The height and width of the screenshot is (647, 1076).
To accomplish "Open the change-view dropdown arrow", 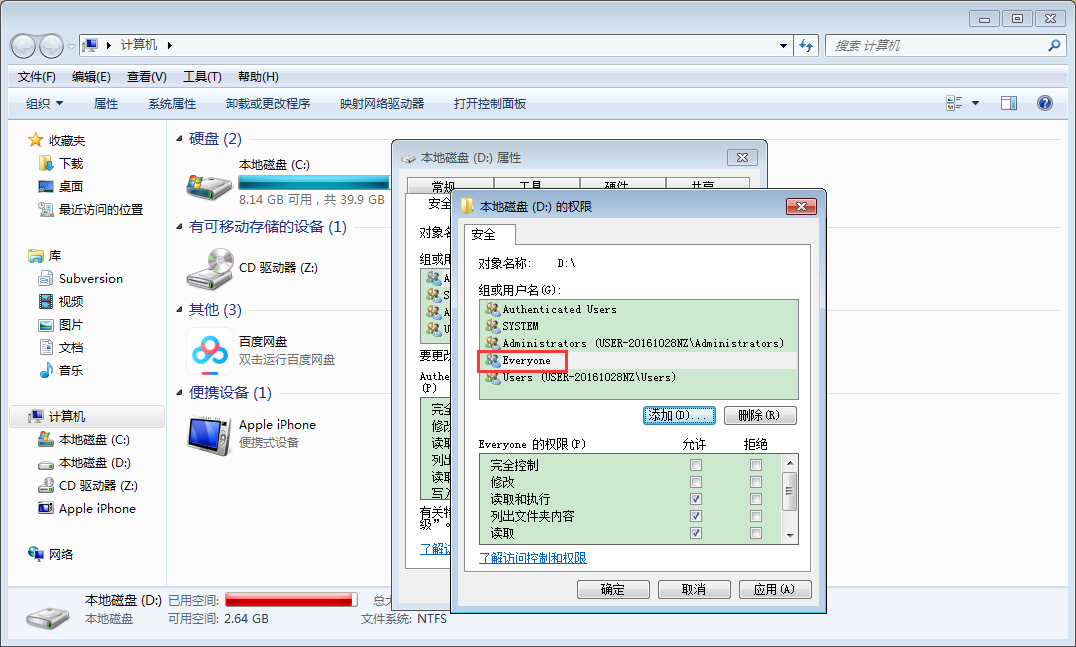I will (x=975, y=102).
